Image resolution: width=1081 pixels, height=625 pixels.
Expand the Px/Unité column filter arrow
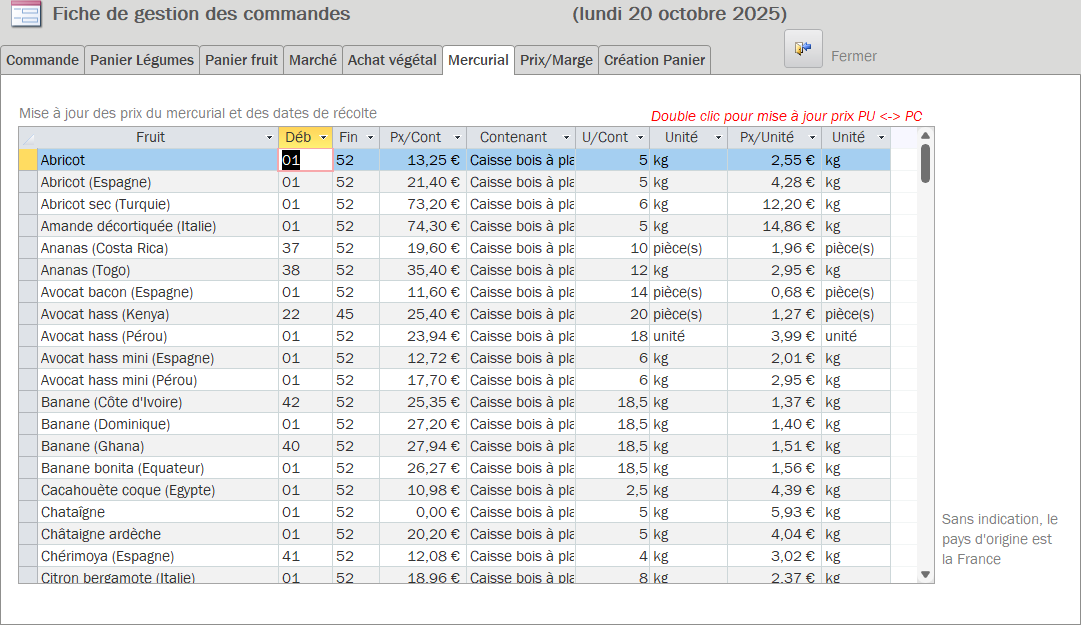pos(812,138)
